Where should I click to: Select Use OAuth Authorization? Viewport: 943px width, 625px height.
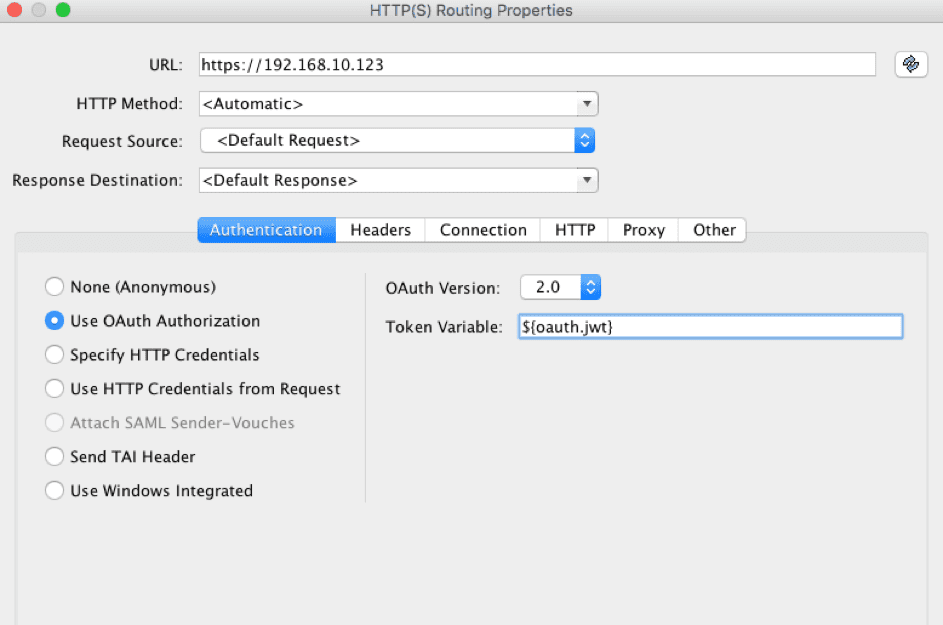(55, 321)
